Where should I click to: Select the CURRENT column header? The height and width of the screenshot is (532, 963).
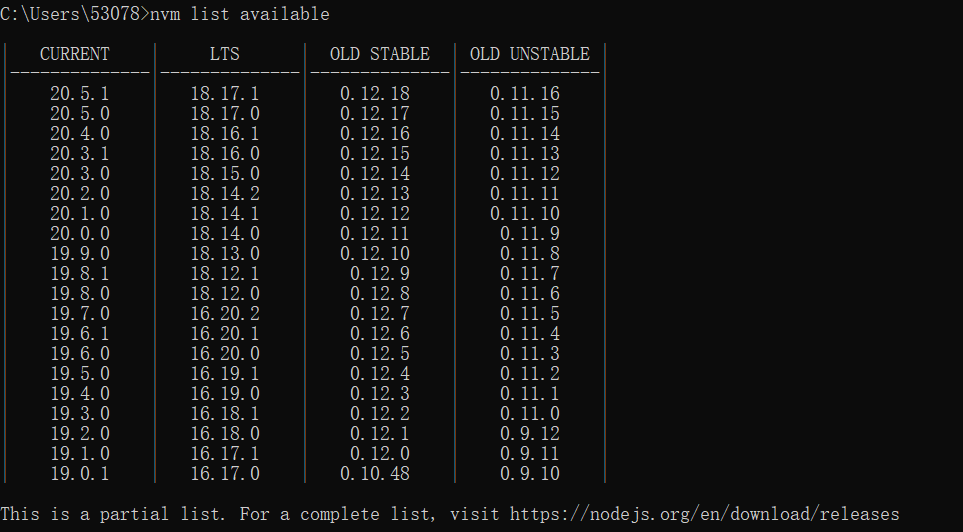[x=75, y=54]
